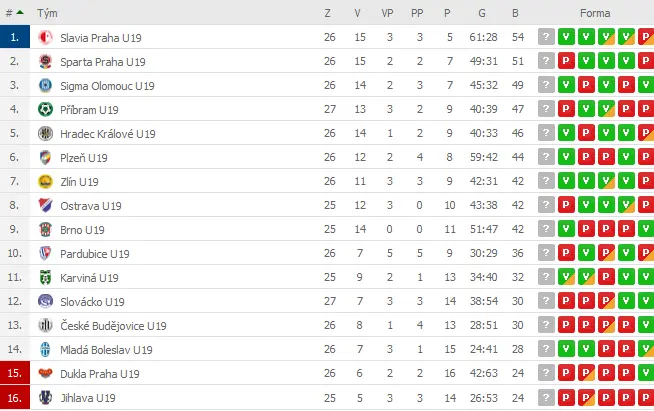Click the Slavia Praha U19 club logo
The width and height of the screenshot is (654, 411).
[45, 38]
